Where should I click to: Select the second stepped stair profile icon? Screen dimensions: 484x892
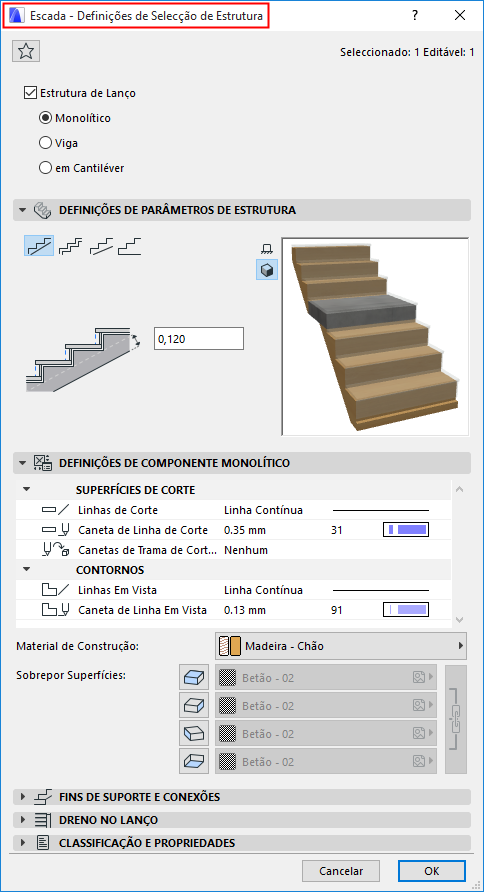pyautogui.click(x=70, y=246)
